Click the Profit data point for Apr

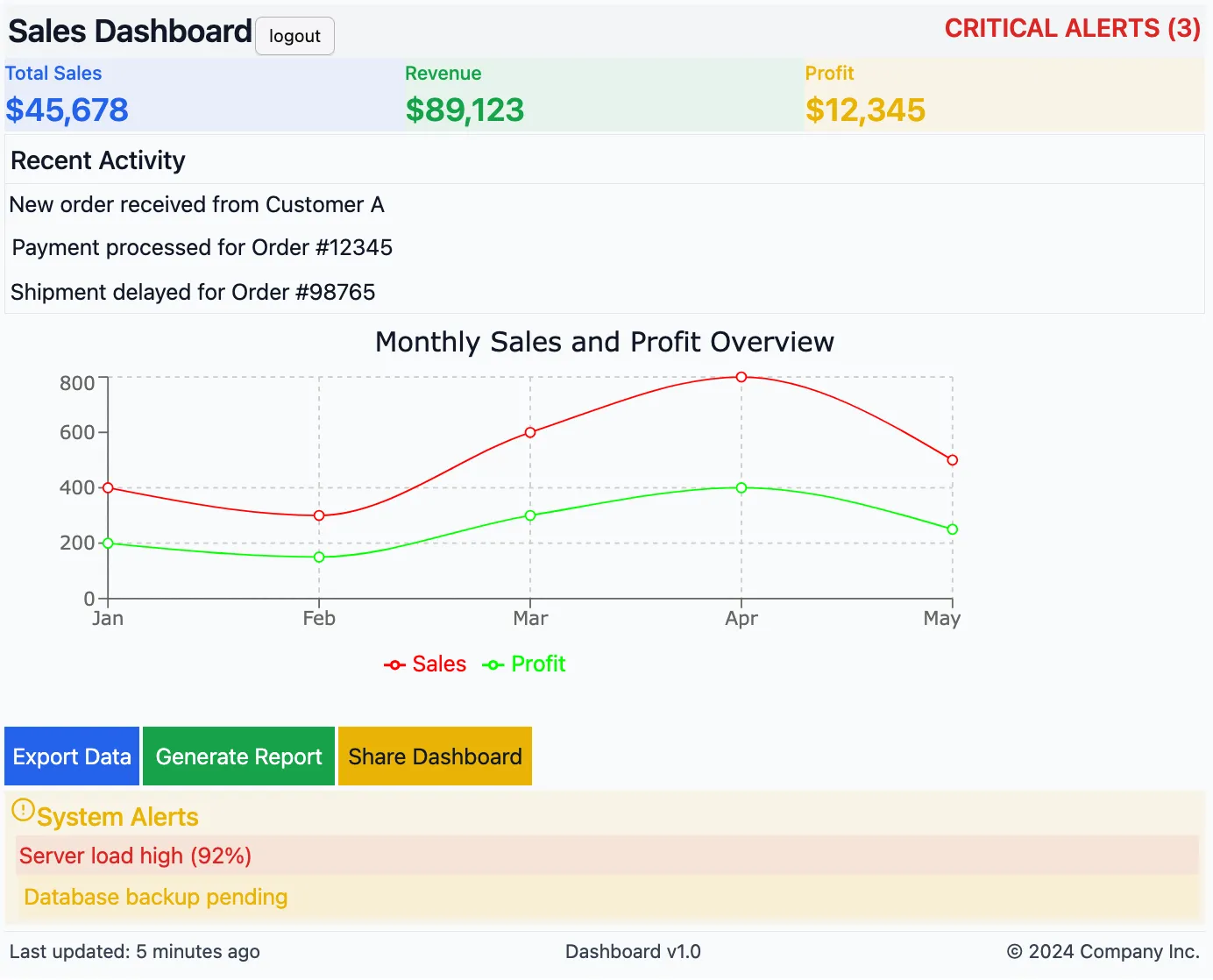[x=741, y=487]
